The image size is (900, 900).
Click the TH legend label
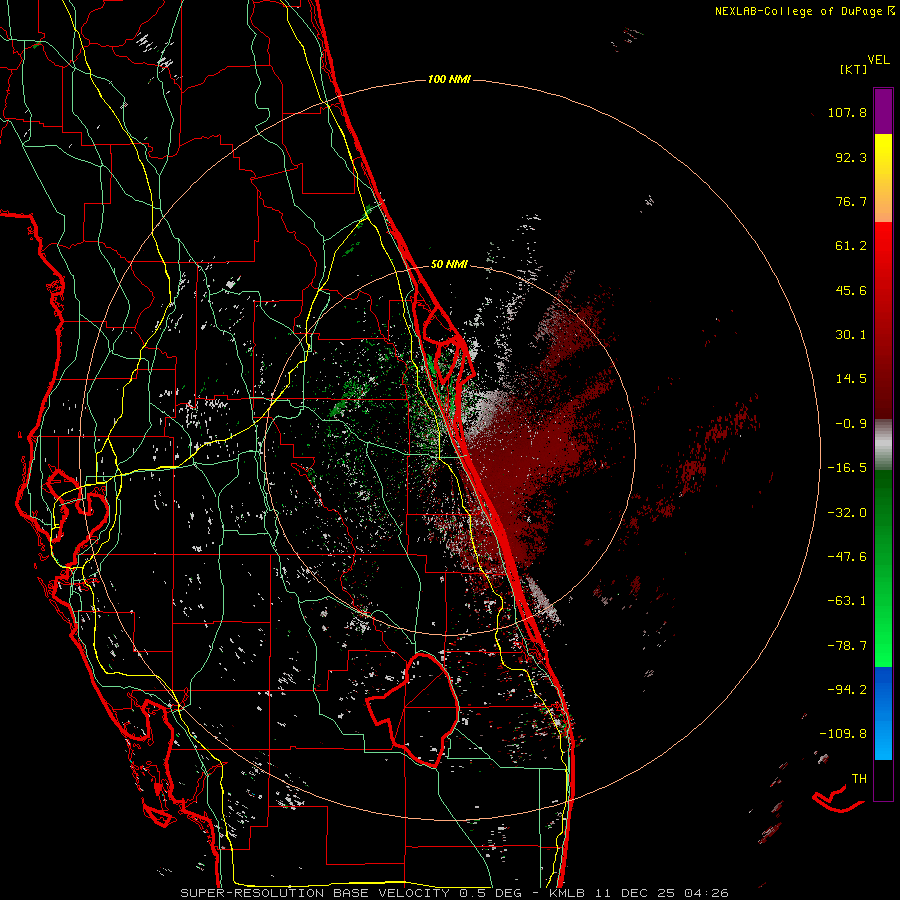coord(859,778)
